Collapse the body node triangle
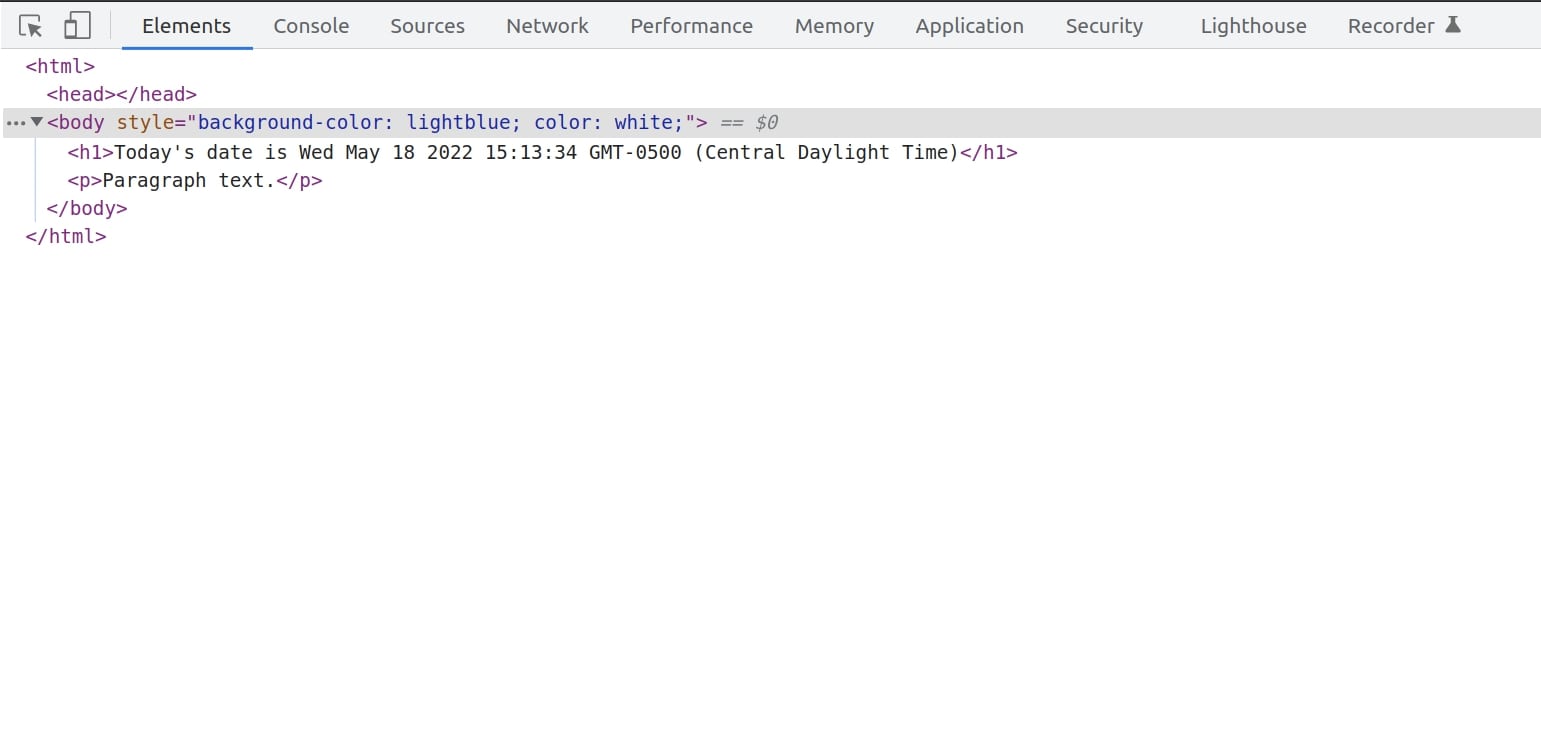Viewport: 1541px width, 730px height. 37,122
